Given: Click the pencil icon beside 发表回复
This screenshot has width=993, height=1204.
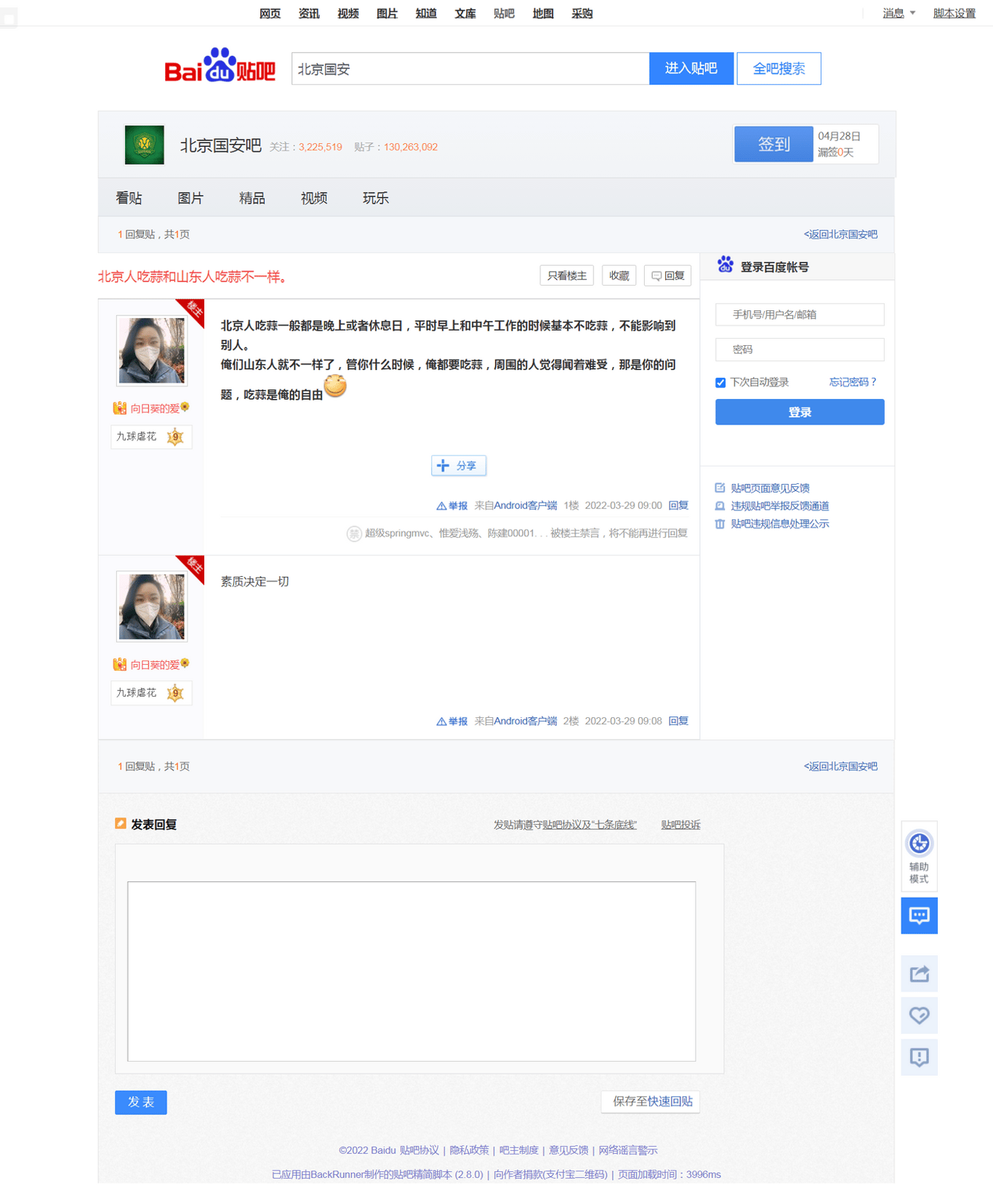Looking at the screenshot, I should point(121,823).
